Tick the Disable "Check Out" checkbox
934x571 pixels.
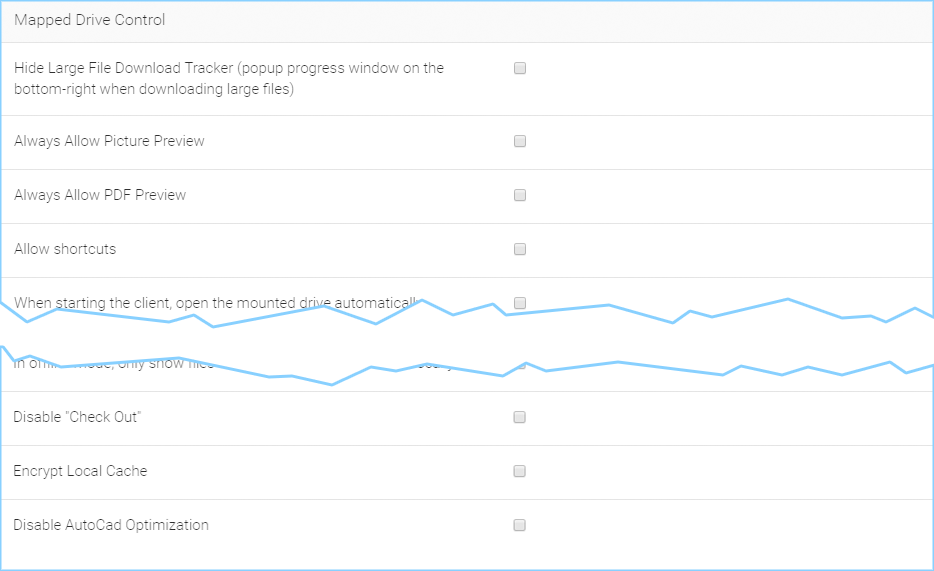click(519, 417)
